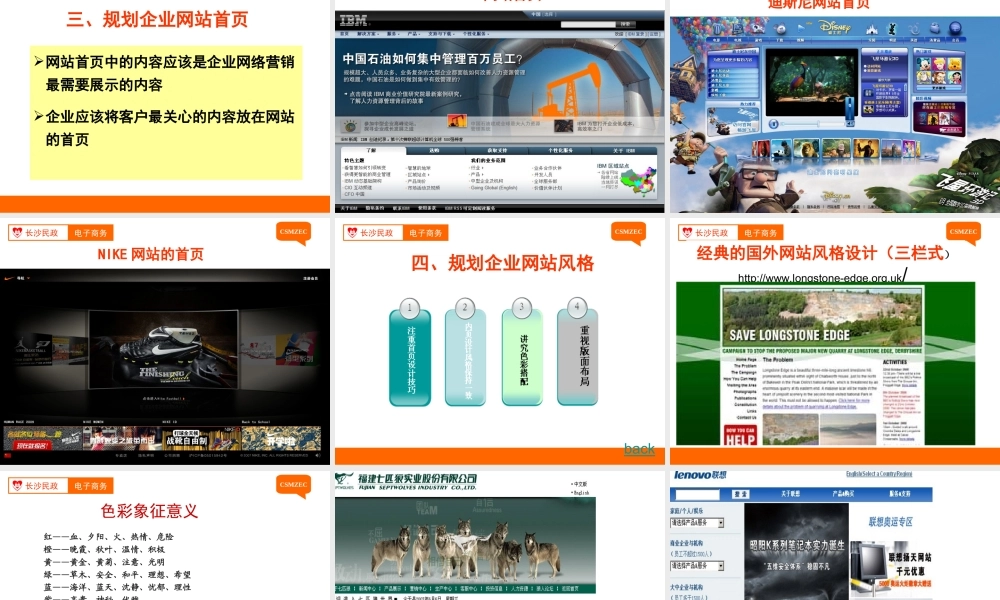Screen dimensions: 1000x600
Task: Click the English language link on Septwolves page
Action: (582, 493)
